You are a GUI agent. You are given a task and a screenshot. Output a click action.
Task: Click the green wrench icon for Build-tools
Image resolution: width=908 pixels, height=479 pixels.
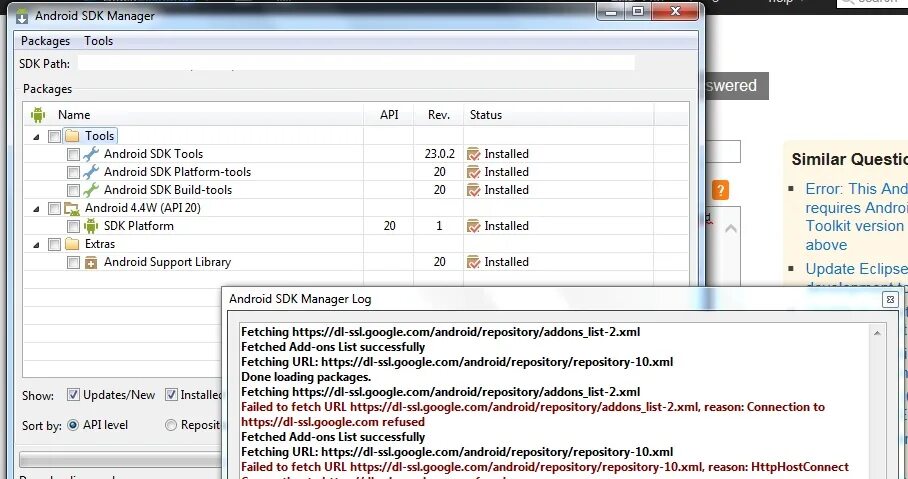tap(91, 190)
